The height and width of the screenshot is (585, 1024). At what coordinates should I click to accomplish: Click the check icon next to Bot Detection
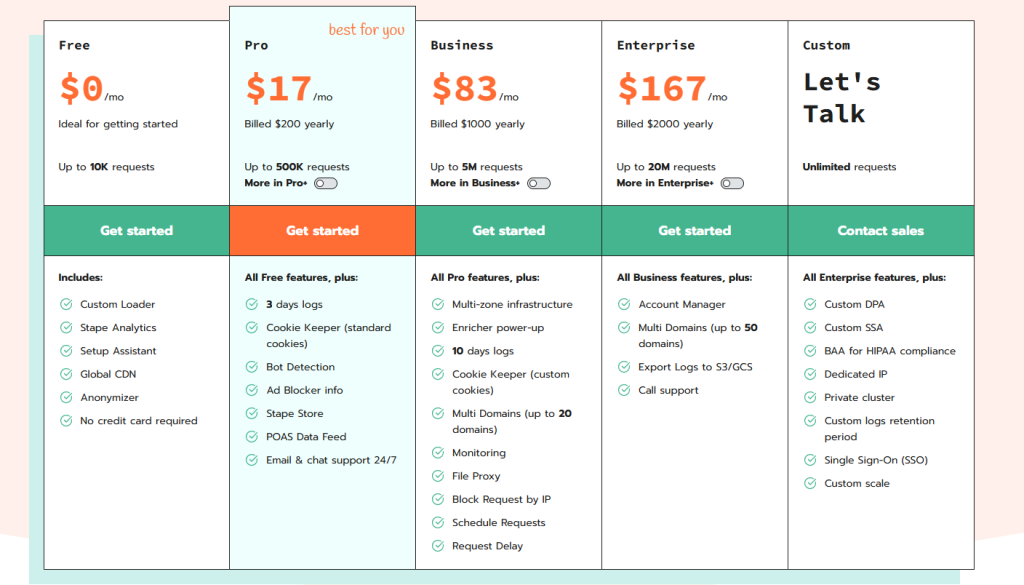pyautogui.click(x=251, y=367)
